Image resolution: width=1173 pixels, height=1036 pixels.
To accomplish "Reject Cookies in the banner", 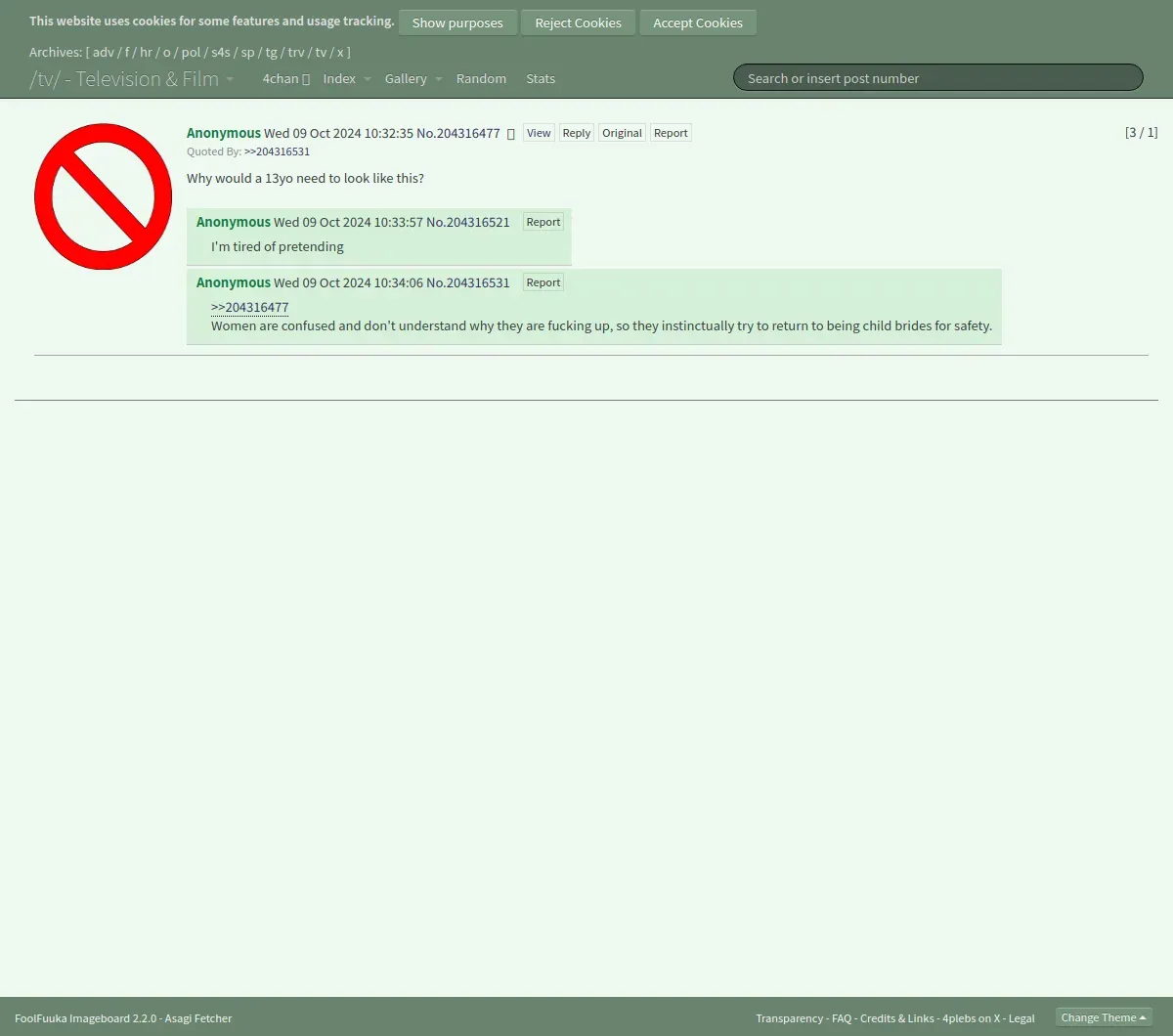I will 578,22.
